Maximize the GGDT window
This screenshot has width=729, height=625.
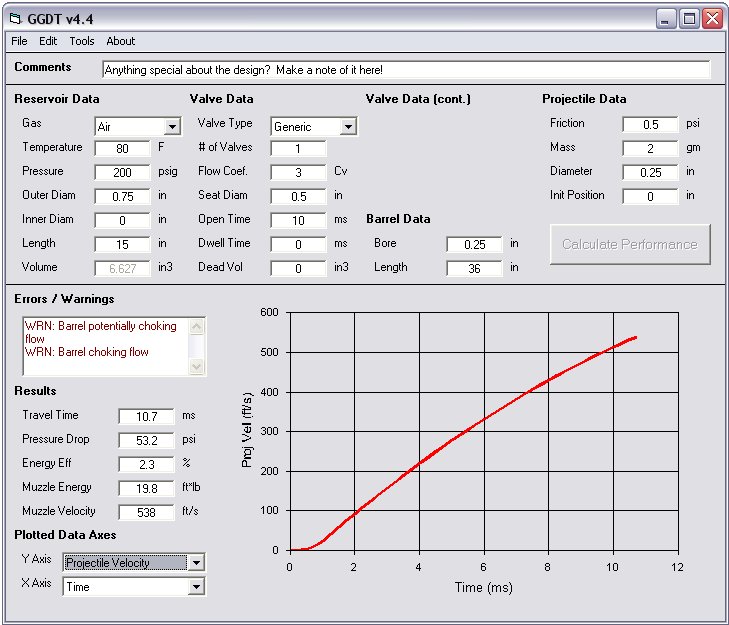tap(690, 18)
